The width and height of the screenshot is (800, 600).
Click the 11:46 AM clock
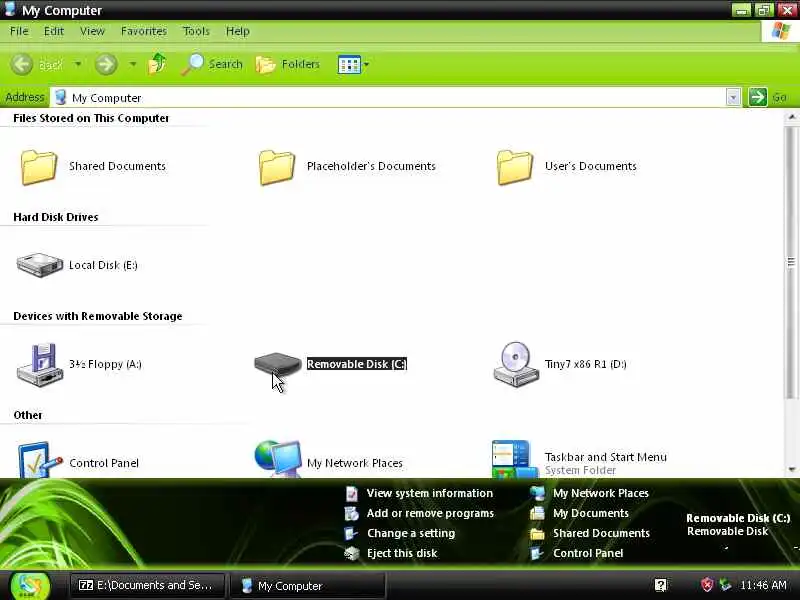pos(763,585)
